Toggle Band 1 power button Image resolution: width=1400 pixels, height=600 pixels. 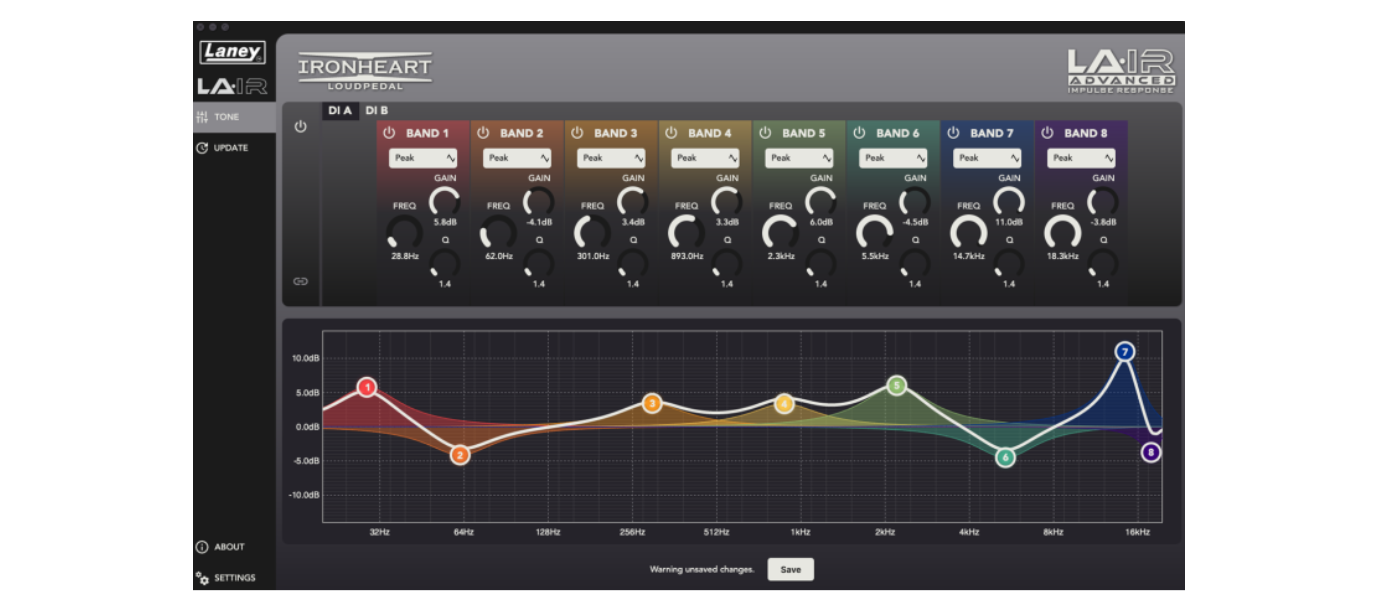tap(389, 133)
